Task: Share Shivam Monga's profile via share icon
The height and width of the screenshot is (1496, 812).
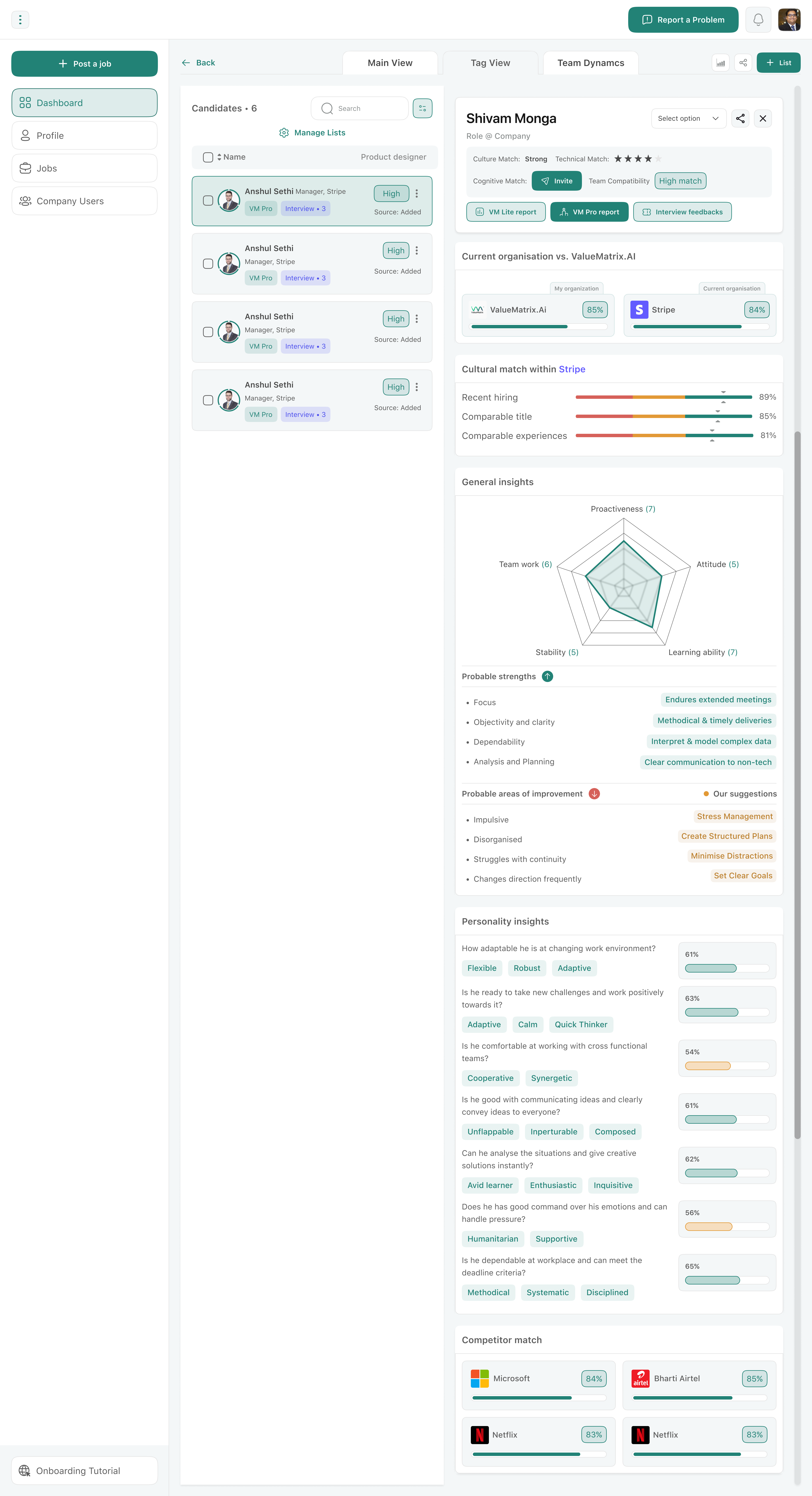Action: [740, 118]
